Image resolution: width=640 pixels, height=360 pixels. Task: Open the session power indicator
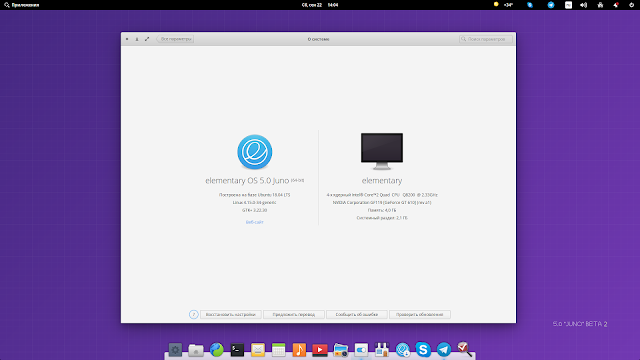point(631,5)
